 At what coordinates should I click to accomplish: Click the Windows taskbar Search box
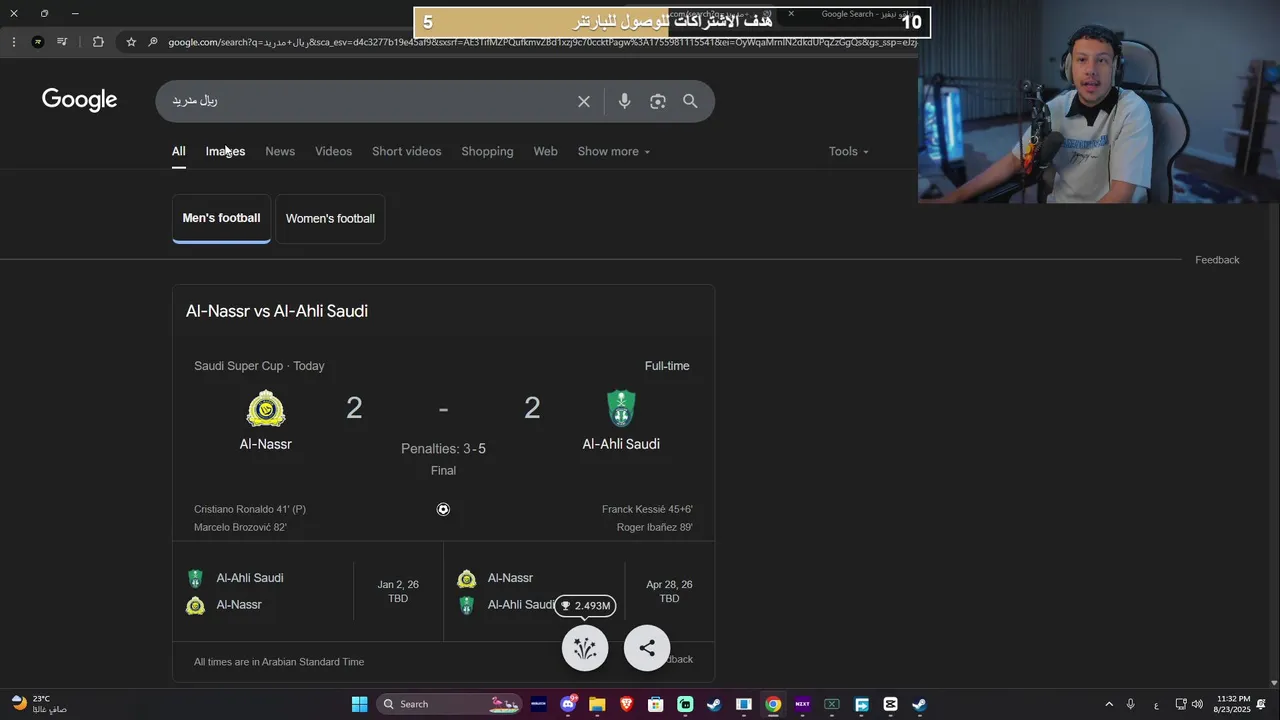(x=450, y=704)
